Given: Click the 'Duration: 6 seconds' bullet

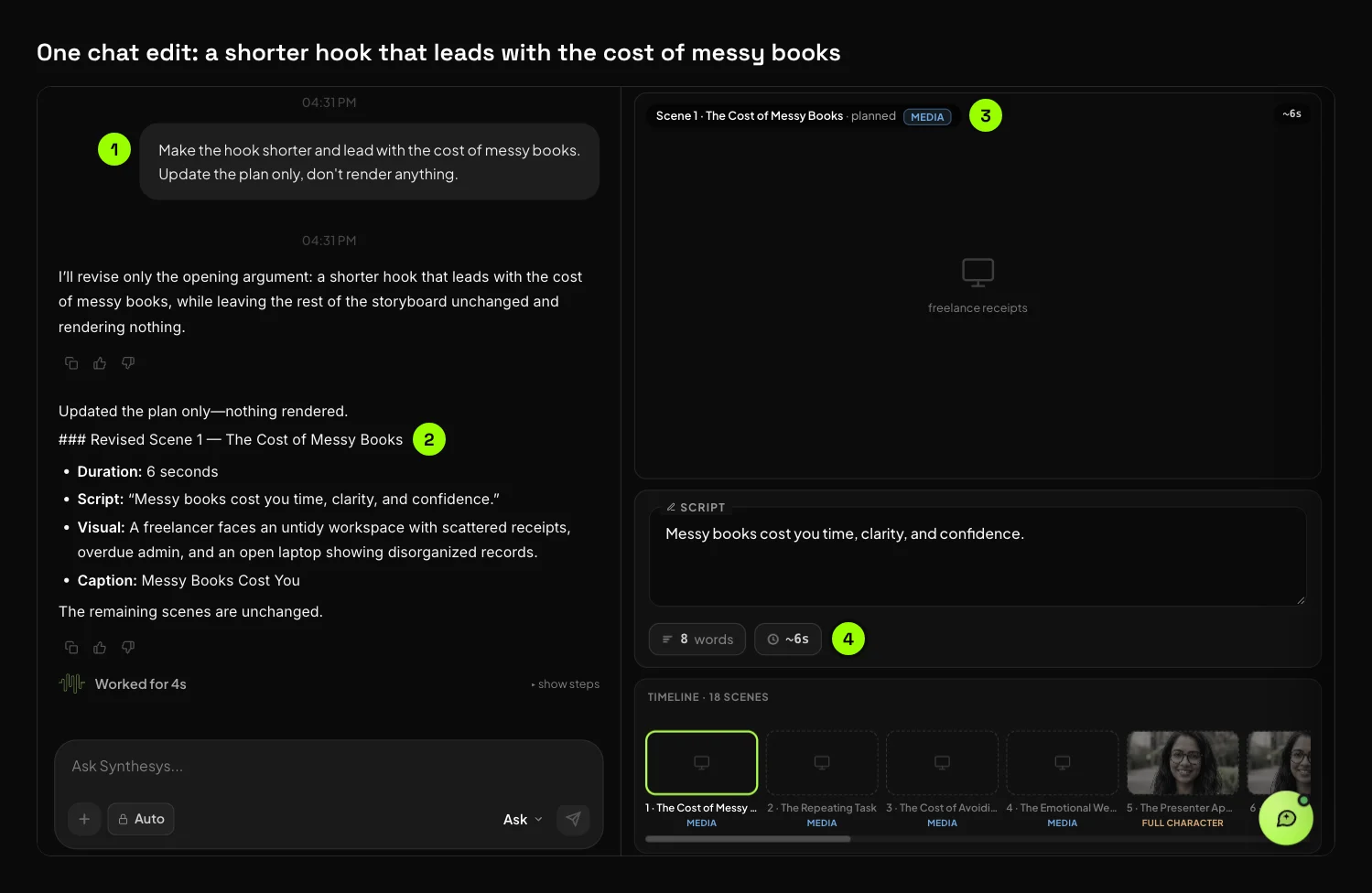Looking at the screenshot, I should coord(148,472).
